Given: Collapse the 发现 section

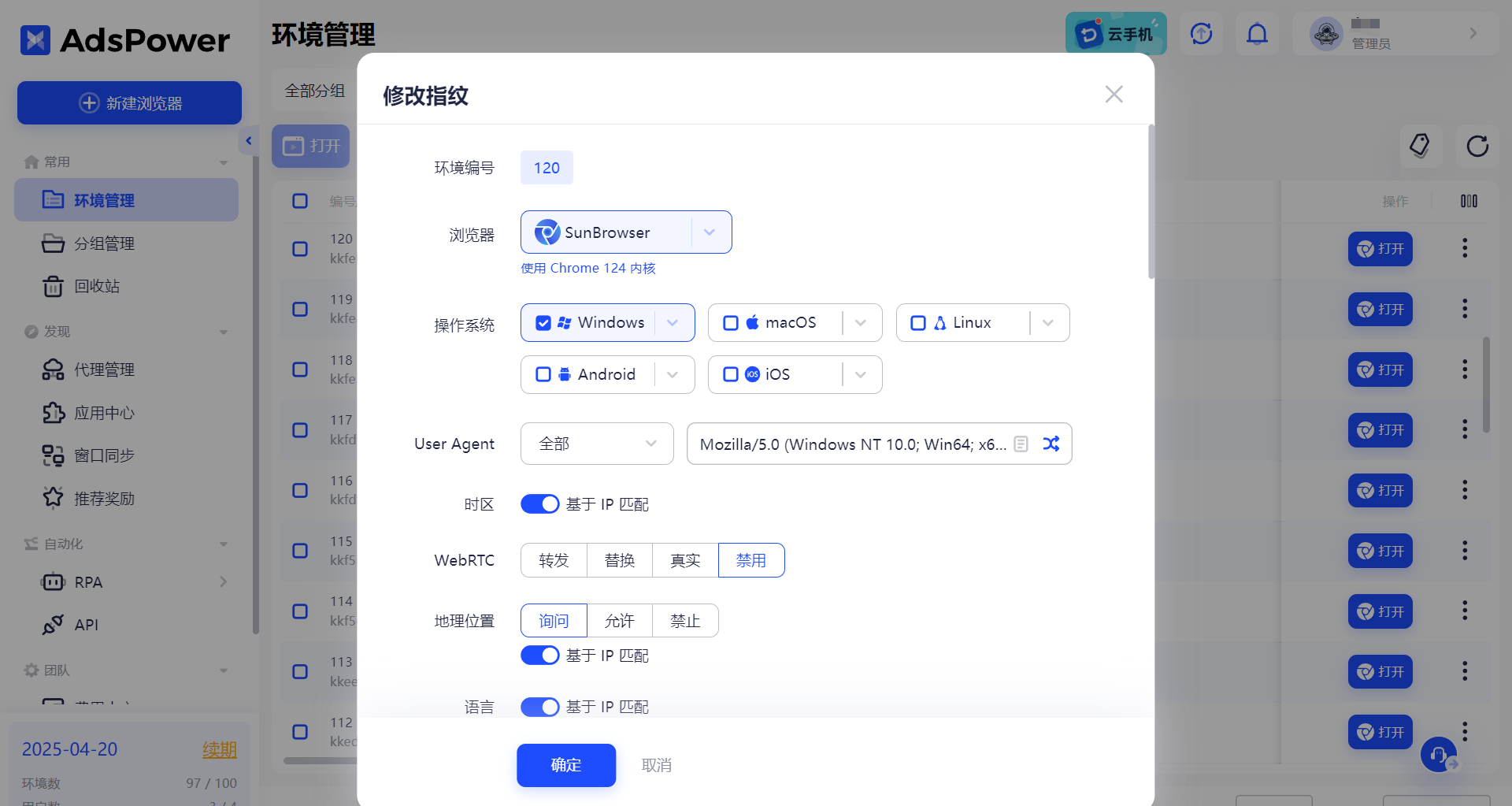Looking at the screenshot, I should point(224,332).
